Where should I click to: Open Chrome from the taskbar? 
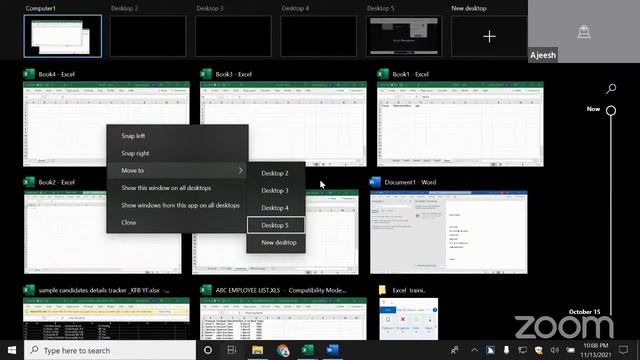[283, 350]
